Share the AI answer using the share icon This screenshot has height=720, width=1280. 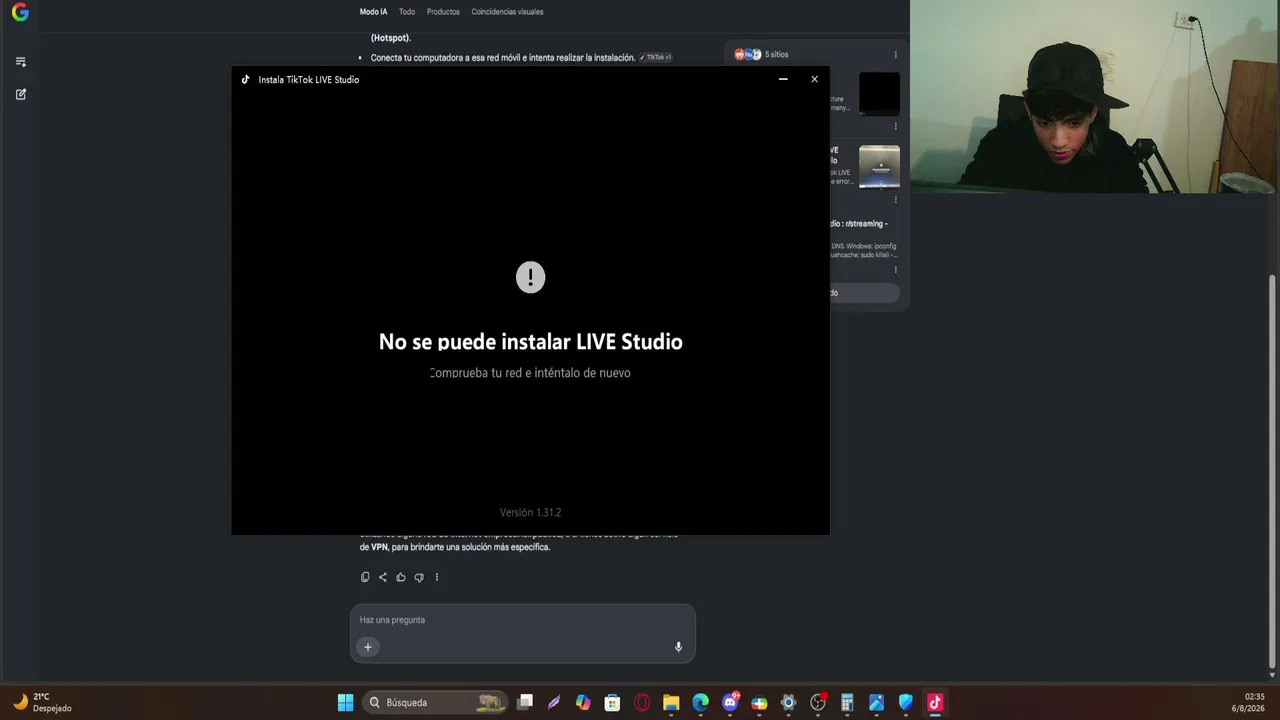[383, 577]
